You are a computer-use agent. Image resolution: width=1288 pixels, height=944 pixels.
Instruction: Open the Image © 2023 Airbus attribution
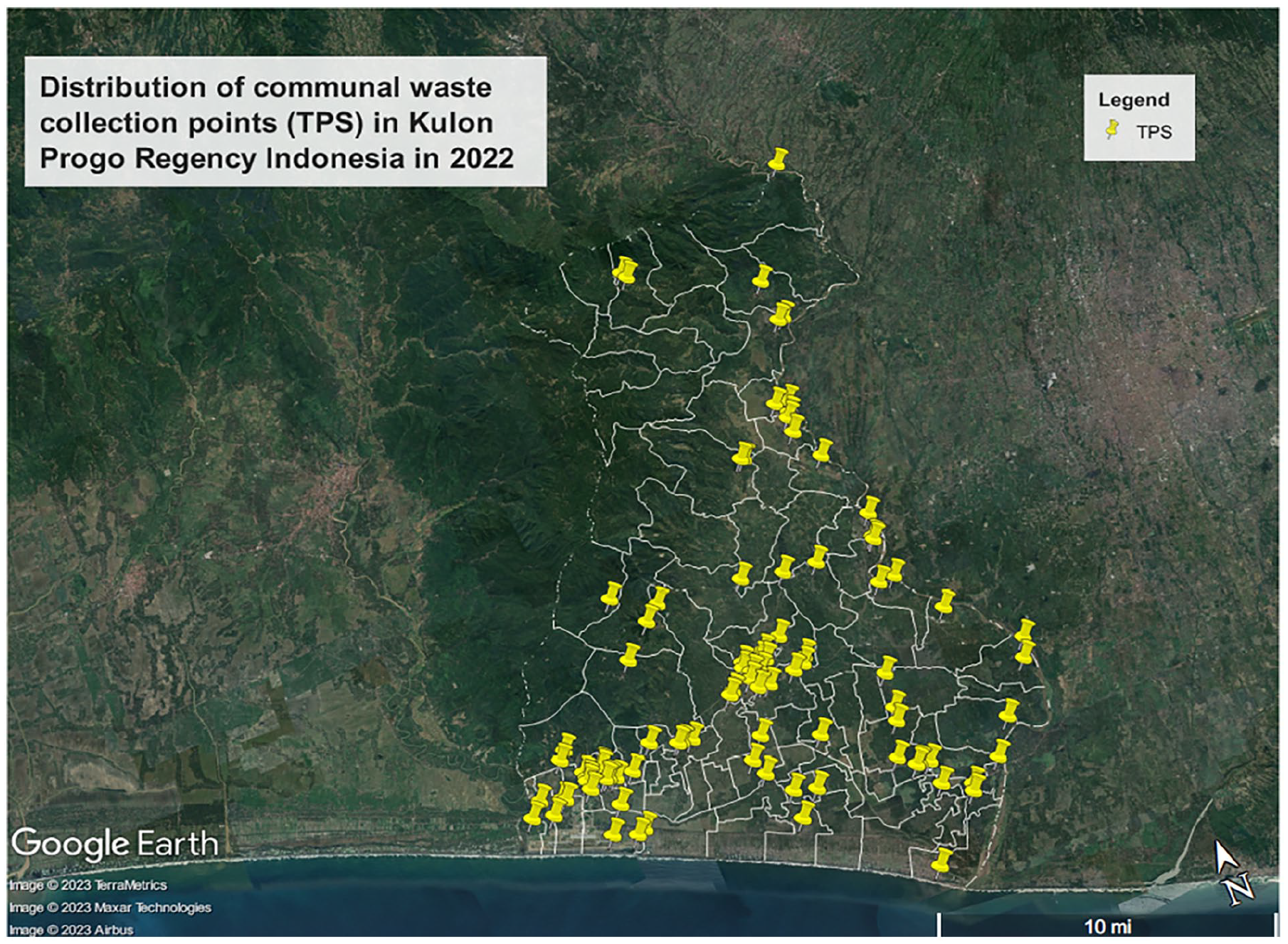[x=71, y=930]
